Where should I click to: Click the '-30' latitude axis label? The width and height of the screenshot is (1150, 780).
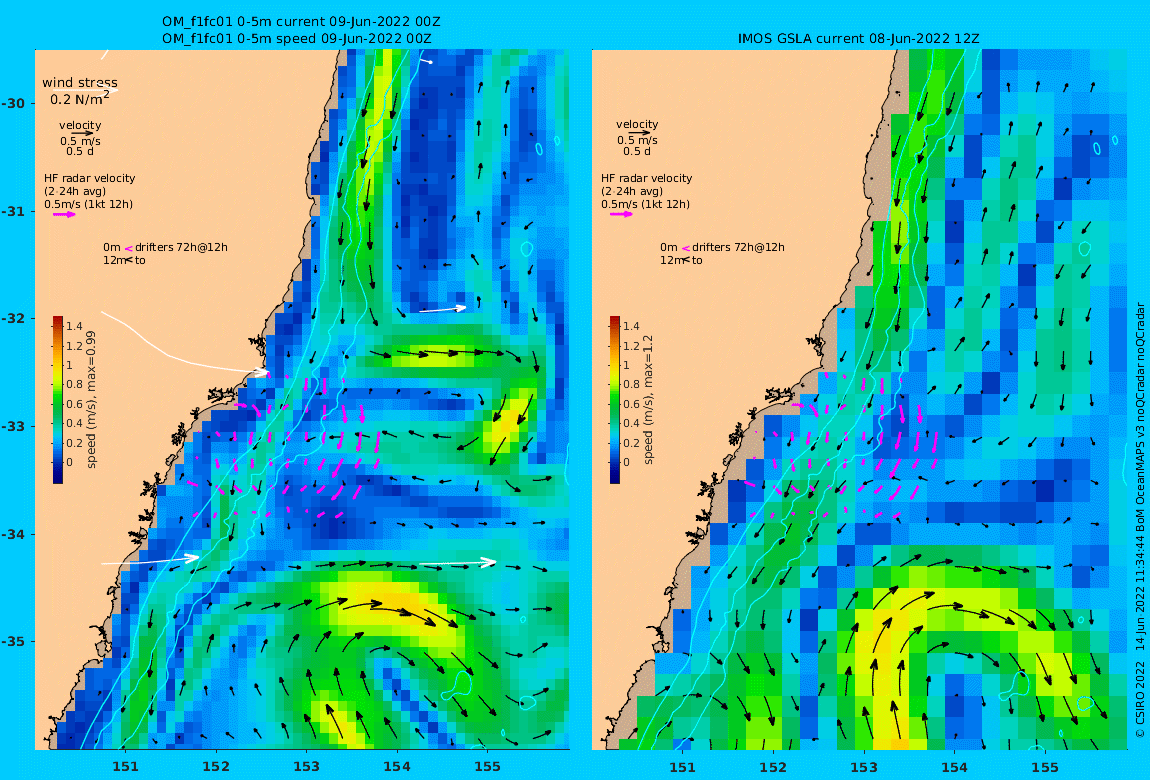12,103
